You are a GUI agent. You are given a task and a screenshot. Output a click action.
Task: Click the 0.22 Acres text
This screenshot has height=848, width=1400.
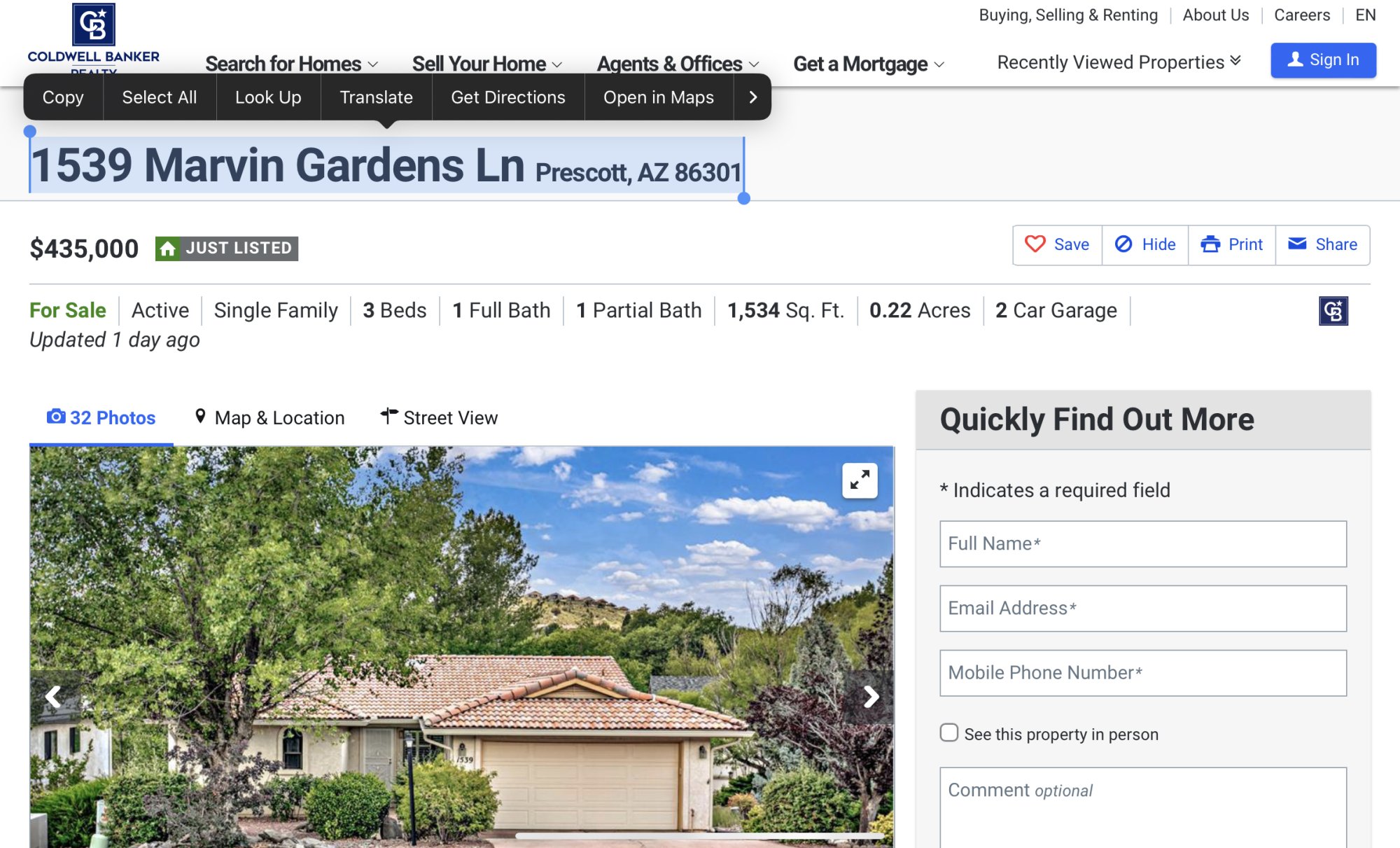920,310
